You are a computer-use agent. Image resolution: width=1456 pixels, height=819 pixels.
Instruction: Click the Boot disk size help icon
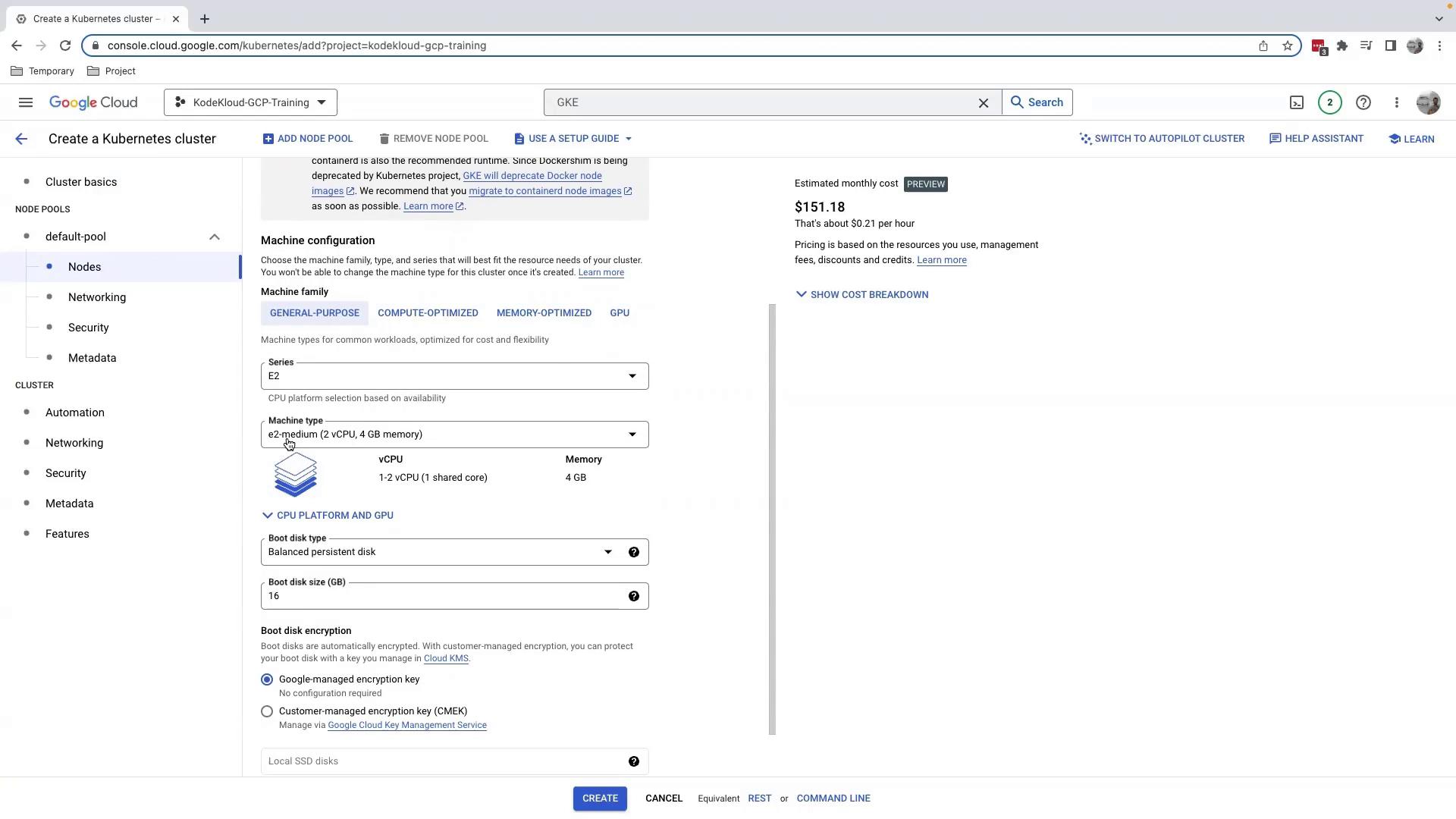pos(634,596)
